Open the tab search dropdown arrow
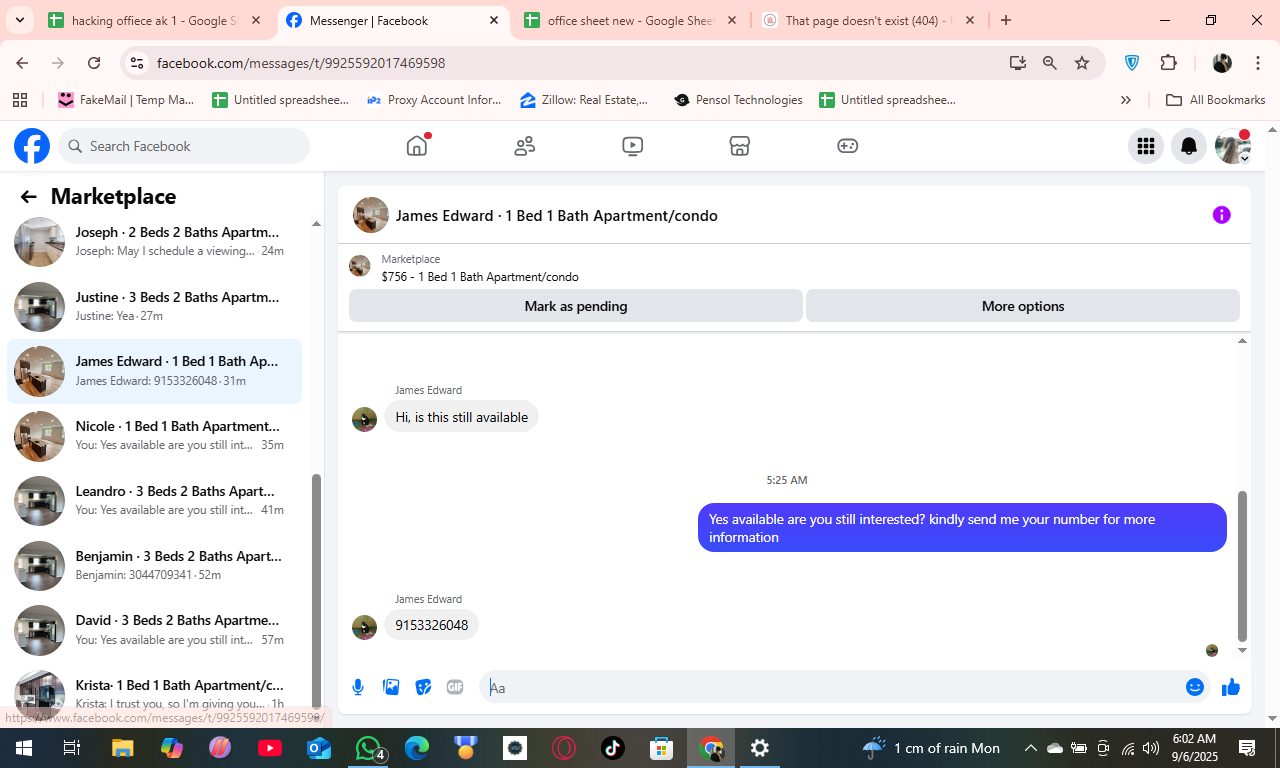Screen dimensions: 1280x768 point(19,20)
